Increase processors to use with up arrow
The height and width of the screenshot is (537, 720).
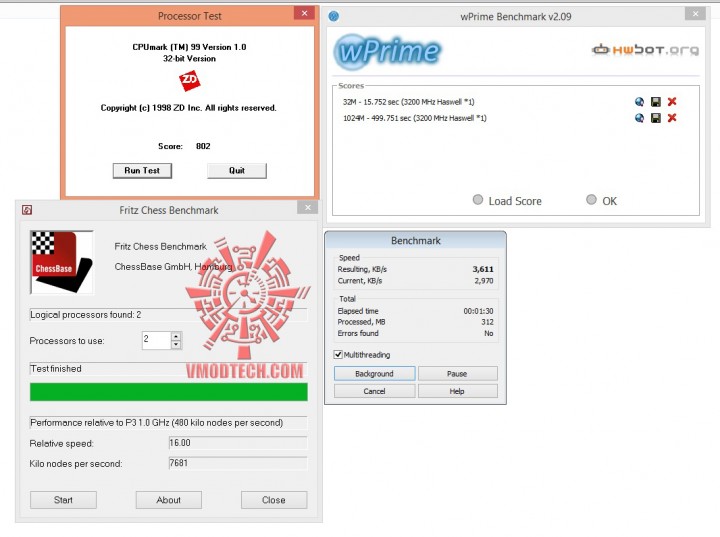coord(176,336)
